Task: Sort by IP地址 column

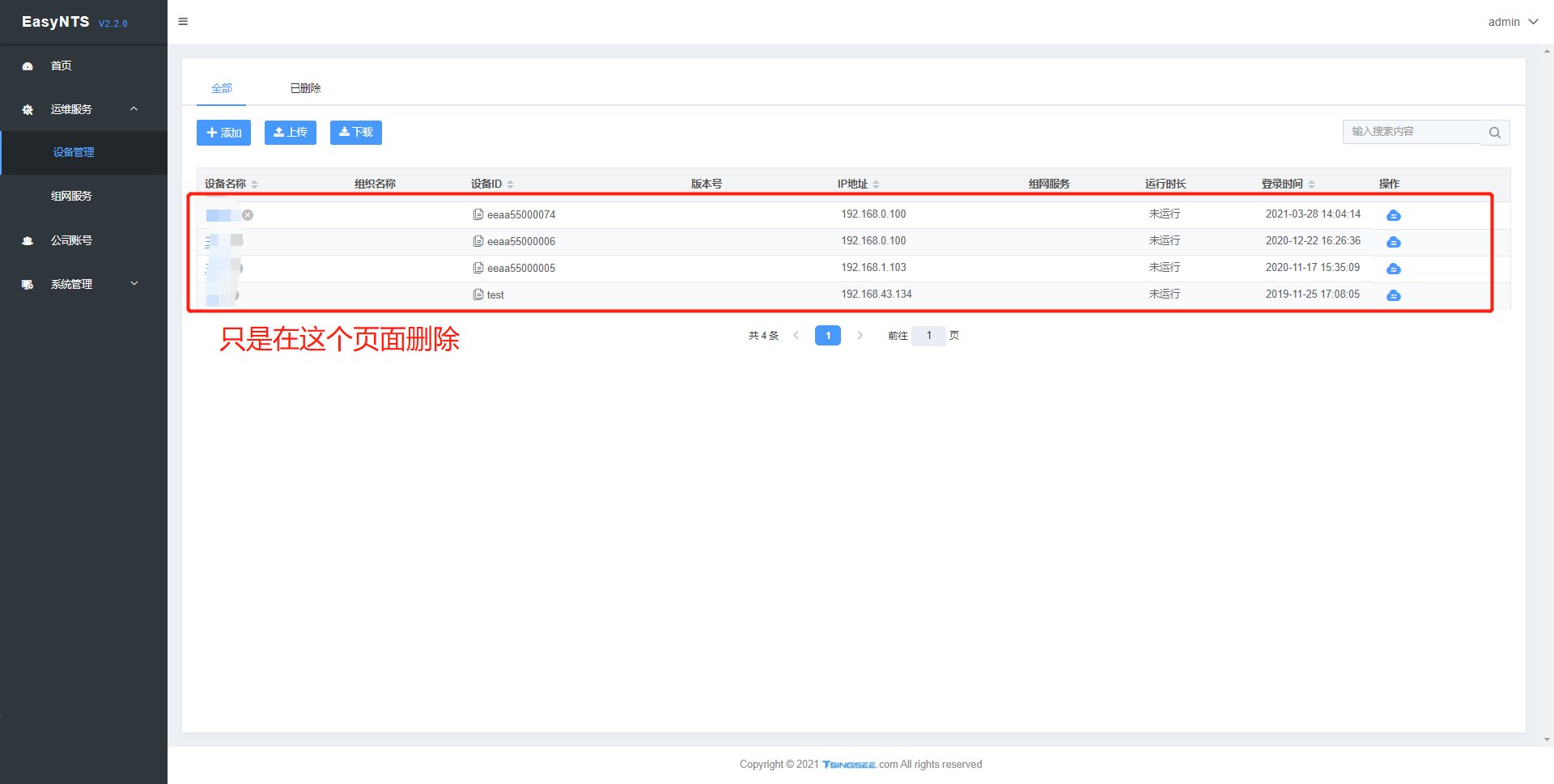Action: coord(876,184)
